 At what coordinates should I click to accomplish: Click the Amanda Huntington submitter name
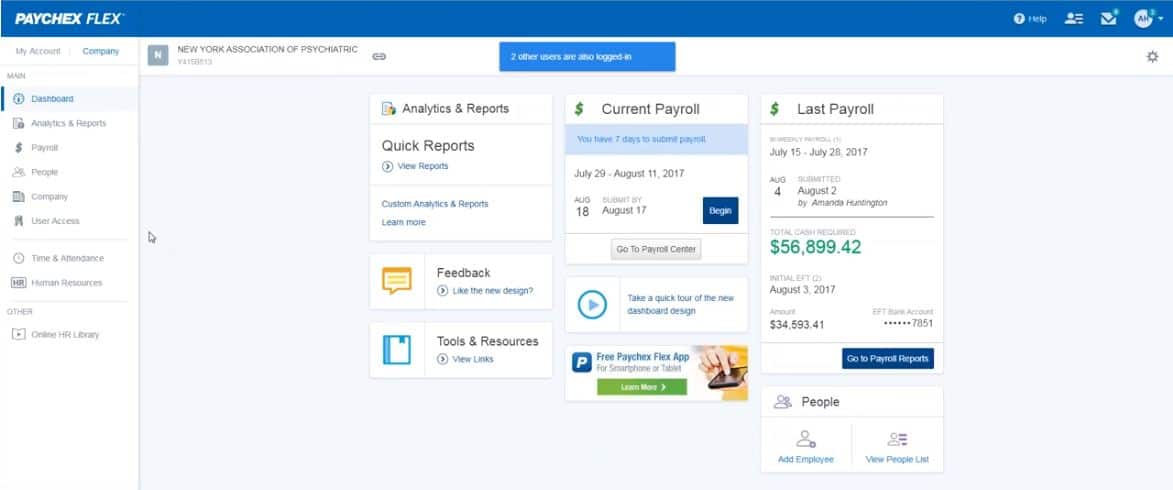[x=848, y=203]
